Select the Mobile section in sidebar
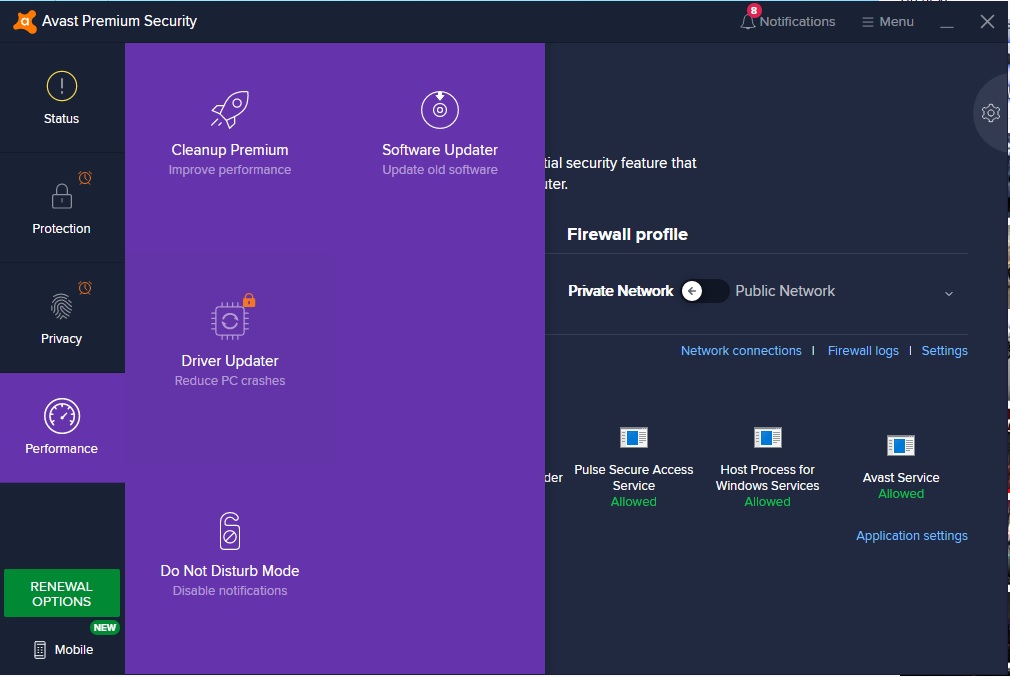 61,648
